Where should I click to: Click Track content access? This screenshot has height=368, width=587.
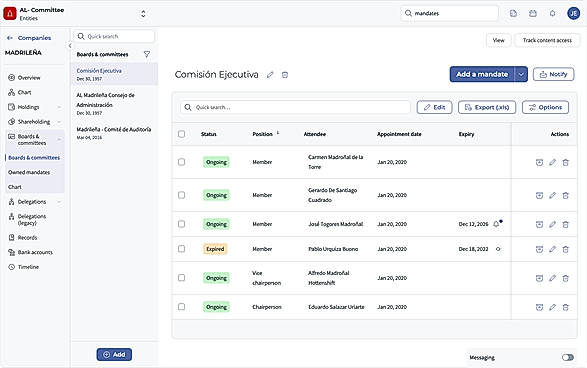tap(547, 40)
